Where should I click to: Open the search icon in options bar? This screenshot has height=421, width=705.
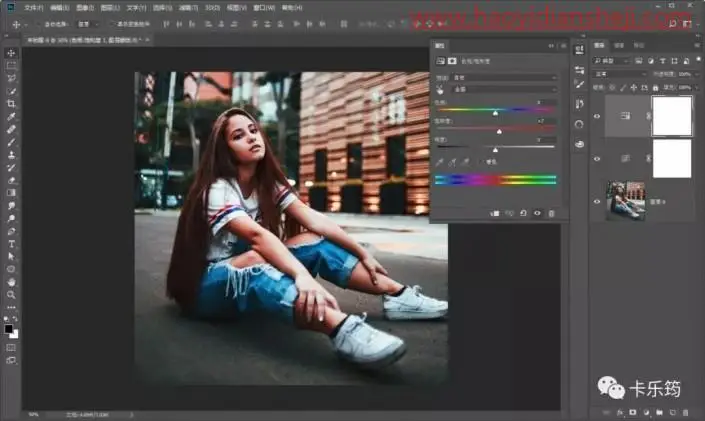(x=673, y=24)
